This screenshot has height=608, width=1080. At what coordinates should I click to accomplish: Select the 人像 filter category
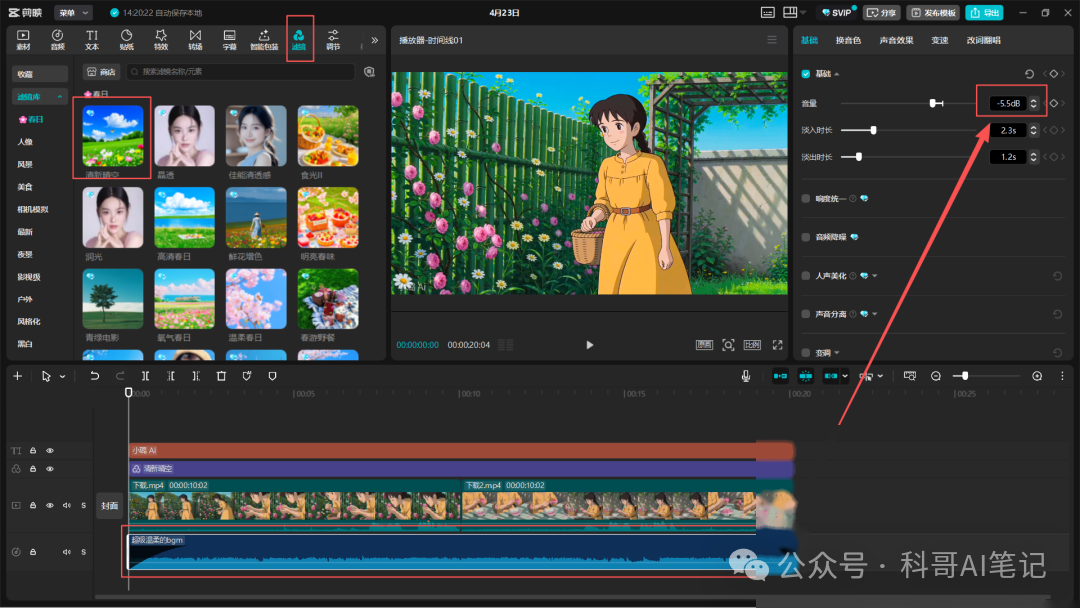click(x=25, y=142)
